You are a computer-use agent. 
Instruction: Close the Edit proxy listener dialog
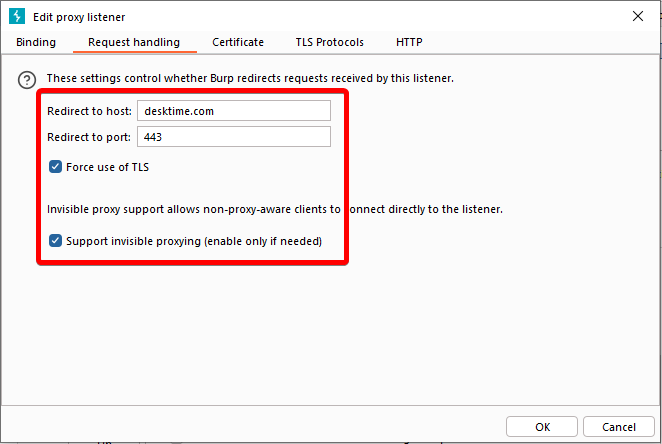(638, 17)
